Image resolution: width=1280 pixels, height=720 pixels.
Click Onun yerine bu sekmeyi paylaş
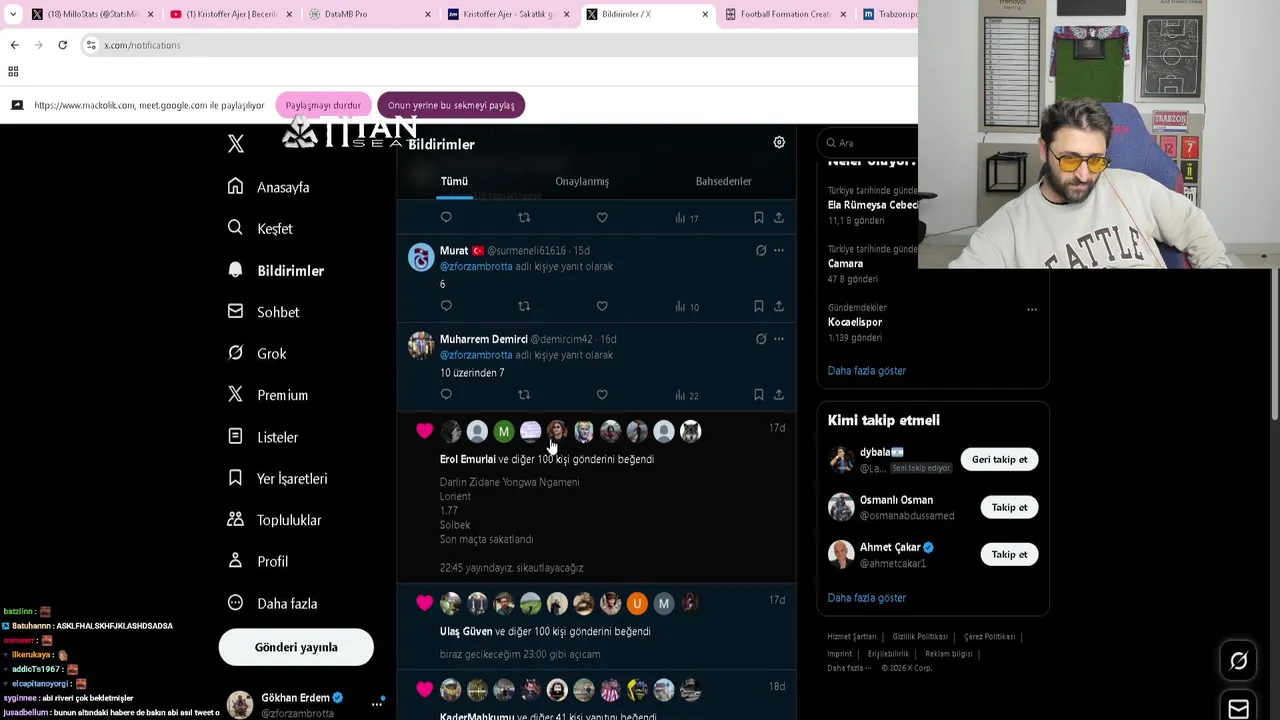(451, 105)
